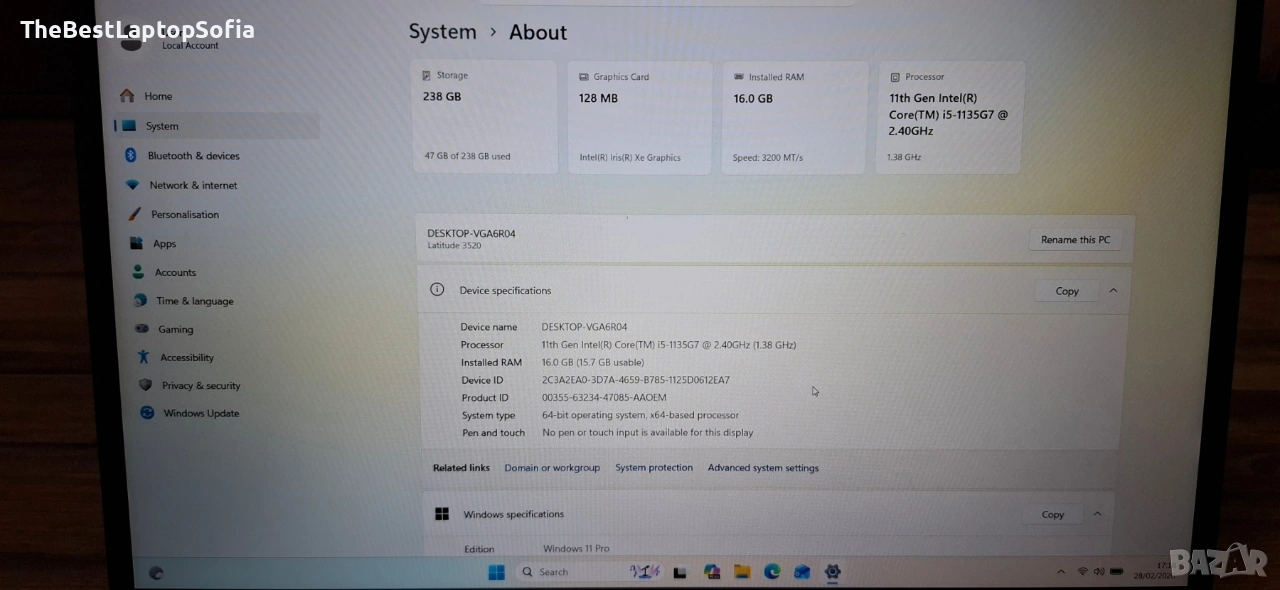The width and height of the screenshot is (1280, 590).
Task: Click the Settings gear taskbar icon
Action: tap(832, 572)
